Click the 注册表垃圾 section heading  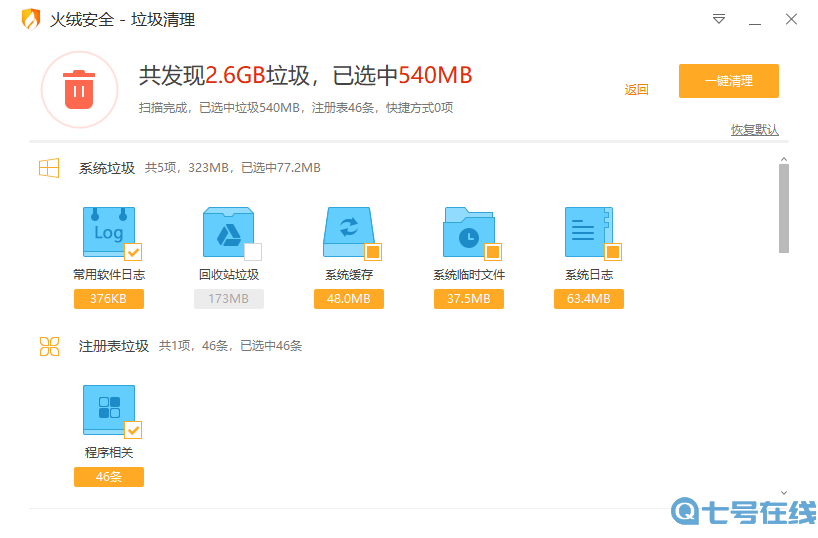(x=114, y=346)
